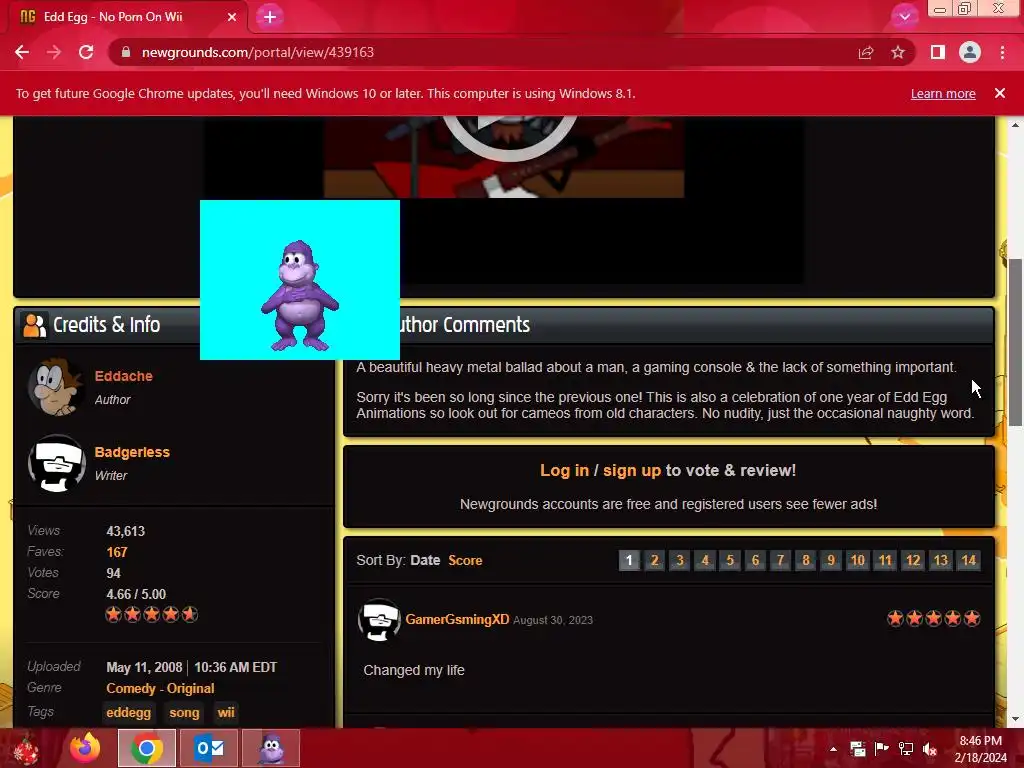Screen dimensions: 1024x768
Task: Go to review page 7
Action: tap(780, 560)
